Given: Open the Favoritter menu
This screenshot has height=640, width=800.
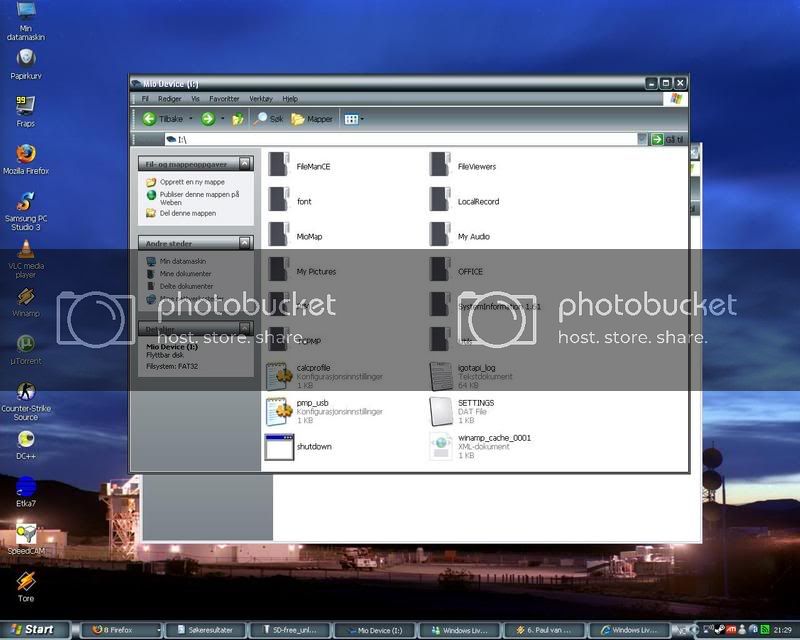Looking at the screenshot, I should pos(224,99).
